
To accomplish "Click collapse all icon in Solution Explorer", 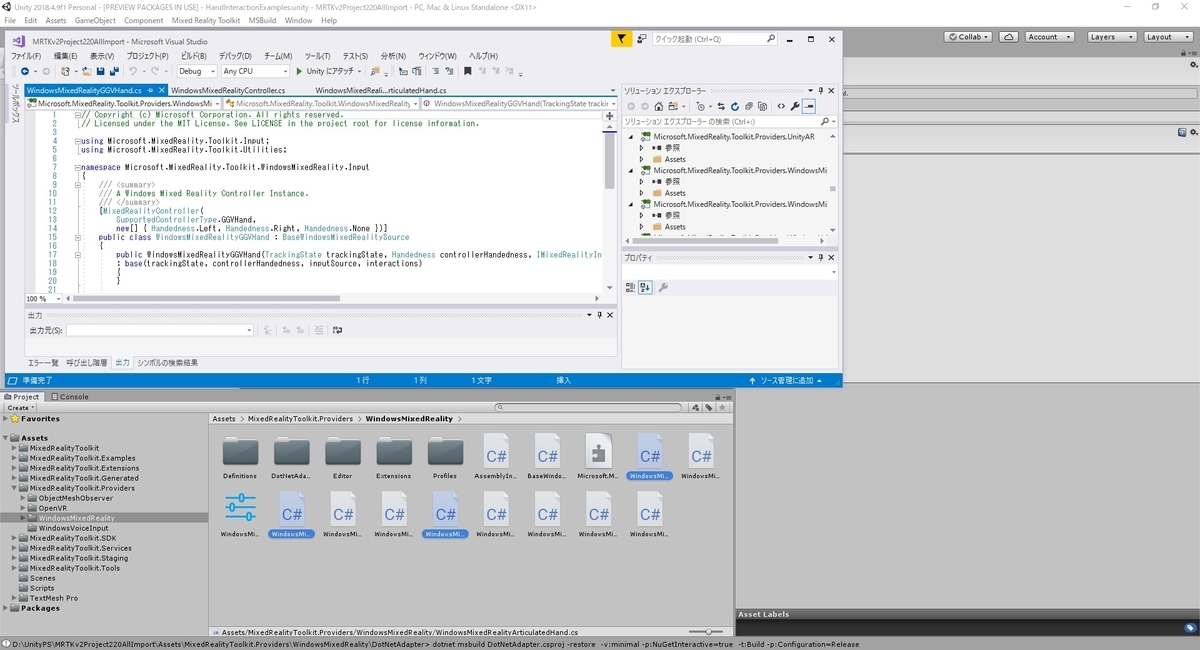I will [x=749, y=106].
